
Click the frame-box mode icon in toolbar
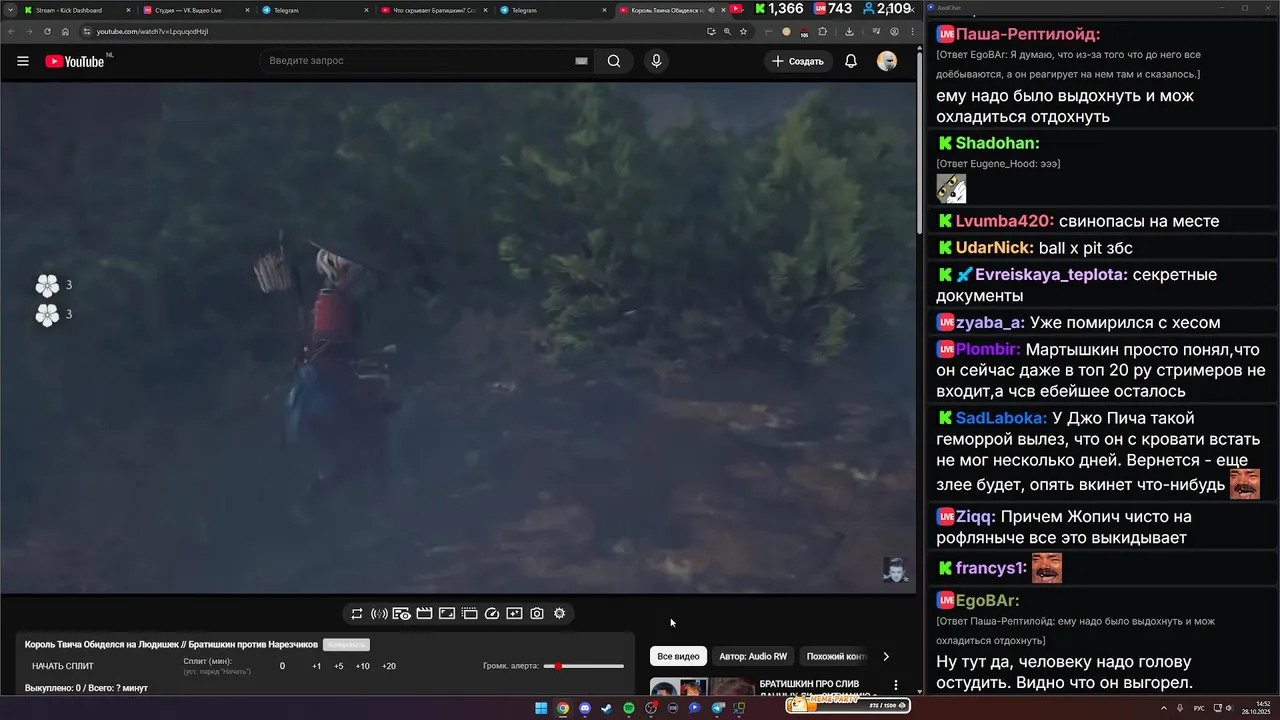(x=447, y=614)
